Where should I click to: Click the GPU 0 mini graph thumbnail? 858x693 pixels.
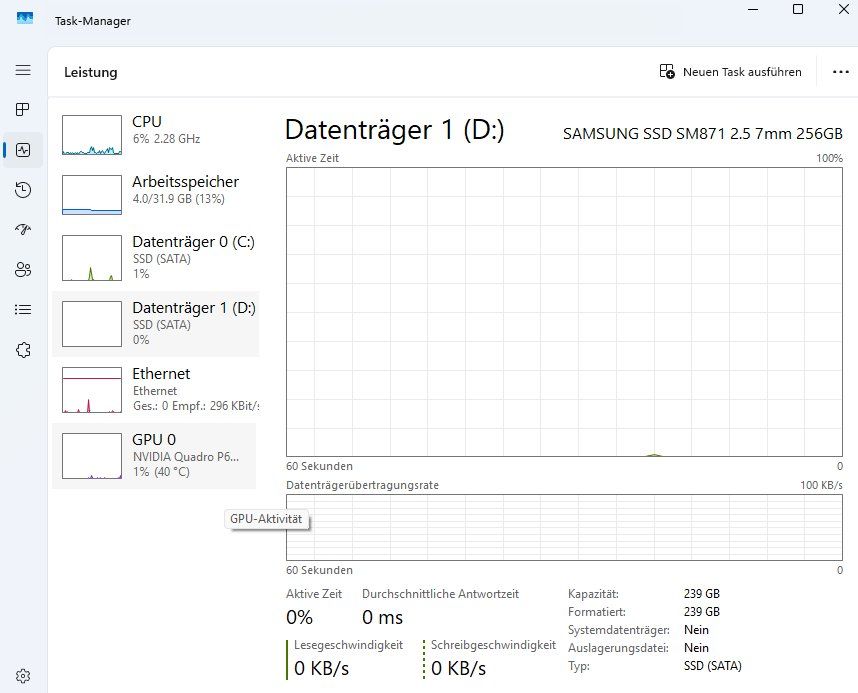[92, 456]
